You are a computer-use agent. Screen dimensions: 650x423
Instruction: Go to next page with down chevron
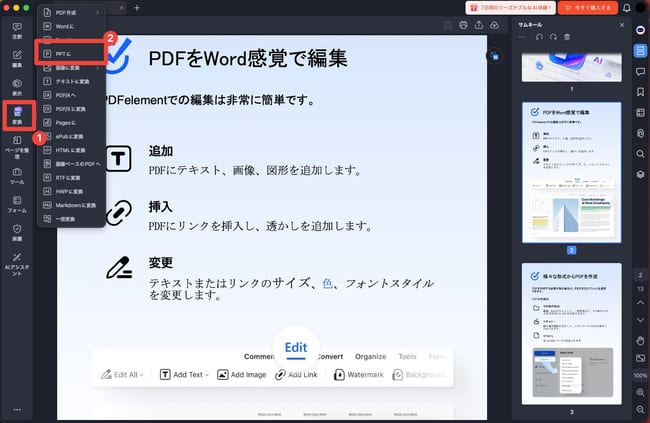(x=640, y=320)
